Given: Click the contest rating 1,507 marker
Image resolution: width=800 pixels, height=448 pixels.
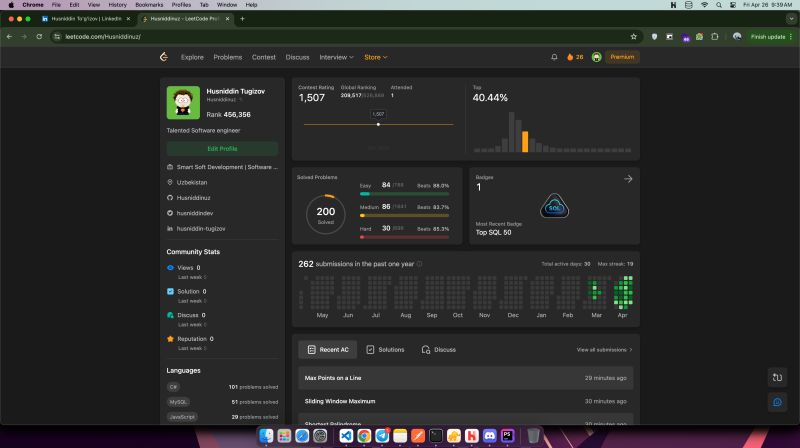Looking at the screenshot, I should [378, 124].
